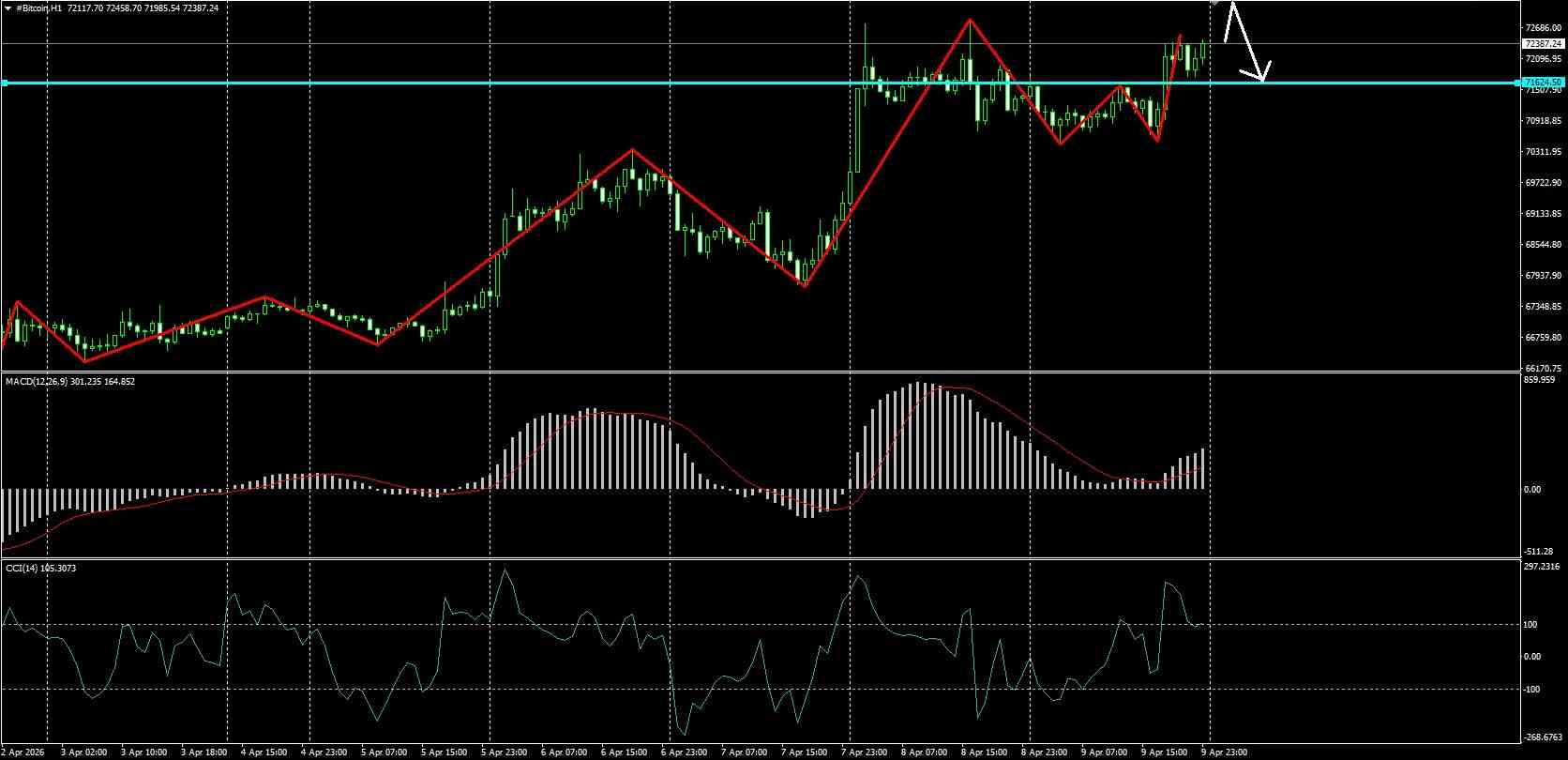This screenshot has width=1568, height=760.
Task: Select the cyan horizontal line's left anchor square
Action: [x=5, y=84]
